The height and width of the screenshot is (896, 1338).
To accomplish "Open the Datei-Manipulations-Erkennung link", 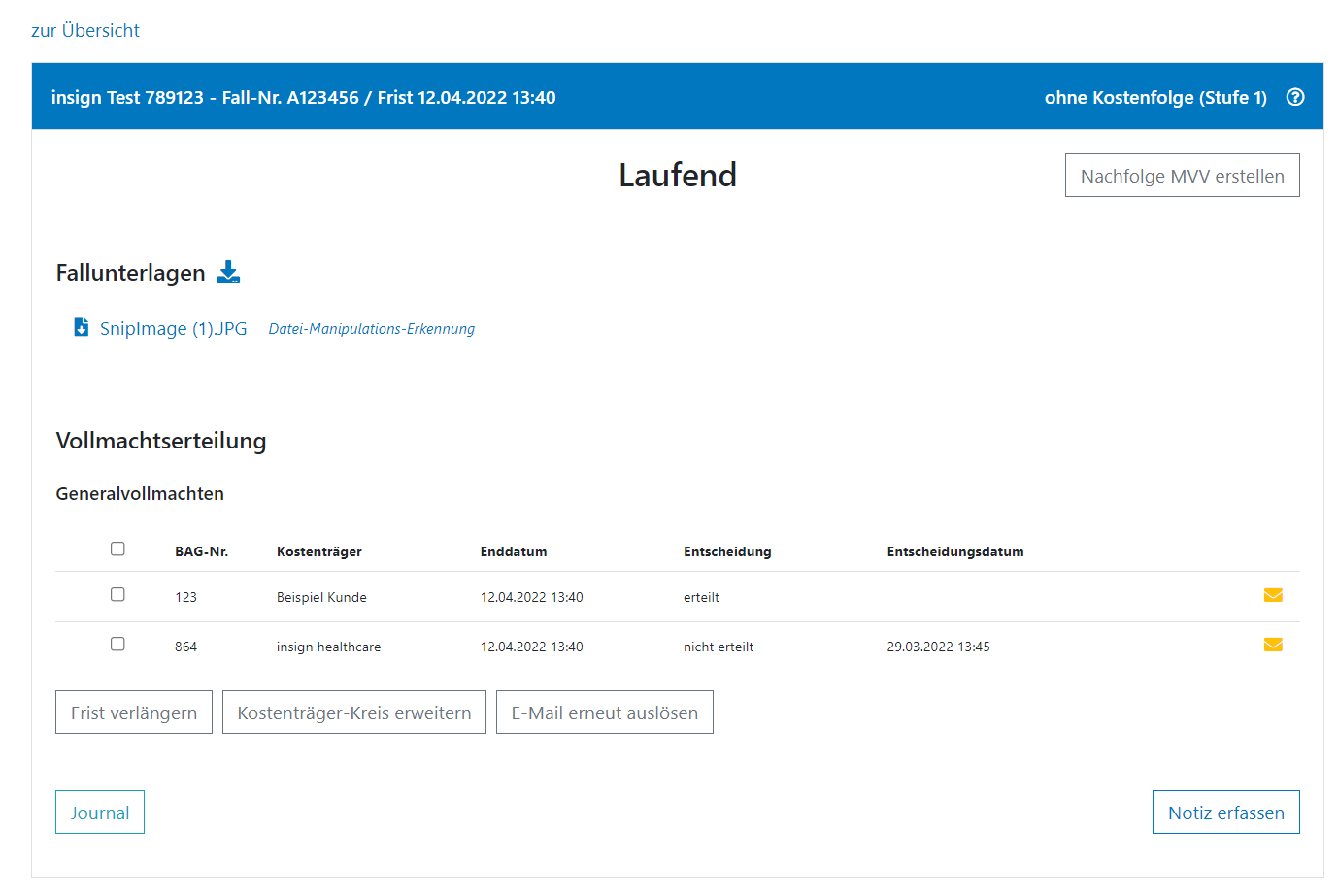I will (x=371, y=329).
